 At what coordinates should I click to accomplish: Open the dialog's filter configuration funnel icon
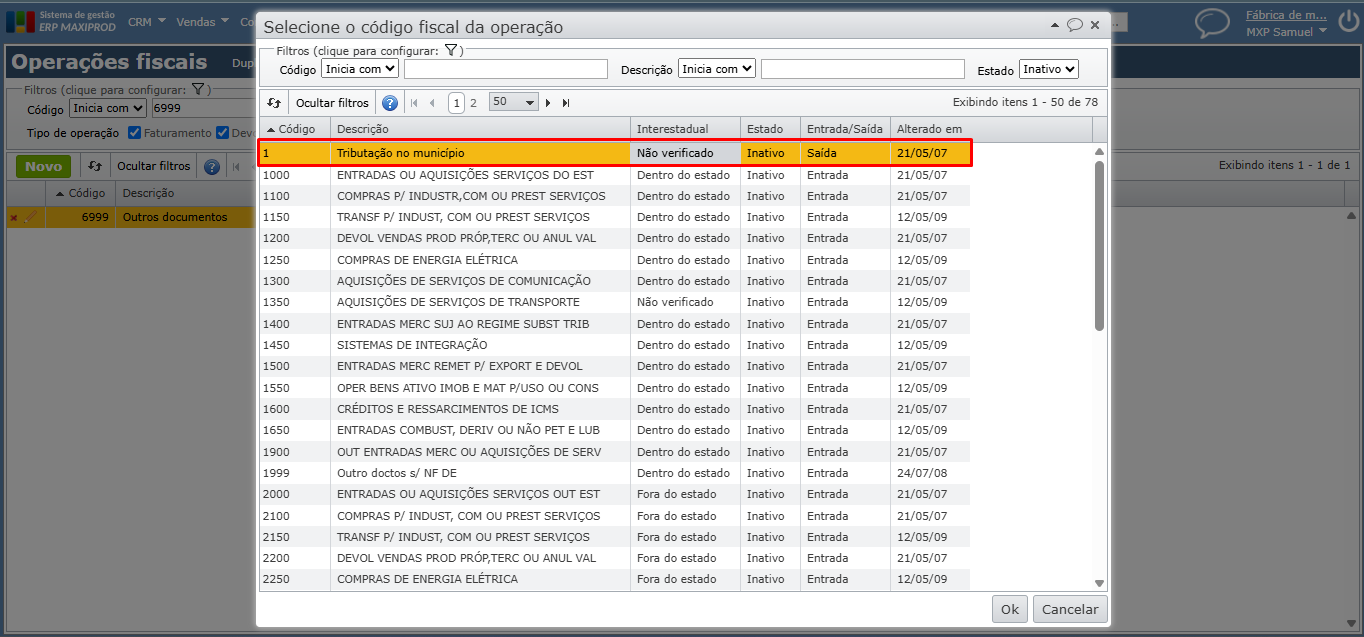click(451, 50)
